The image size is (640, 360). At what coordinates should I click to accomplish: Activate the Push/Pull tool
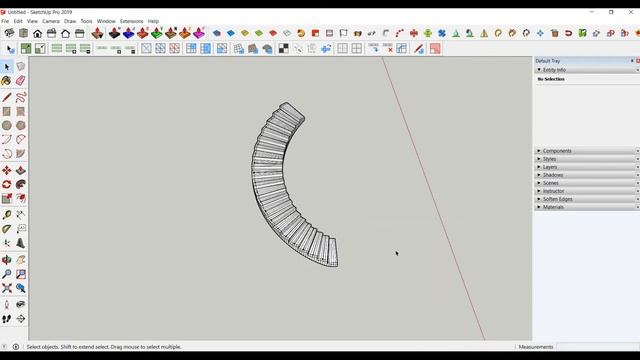[21, 170]
